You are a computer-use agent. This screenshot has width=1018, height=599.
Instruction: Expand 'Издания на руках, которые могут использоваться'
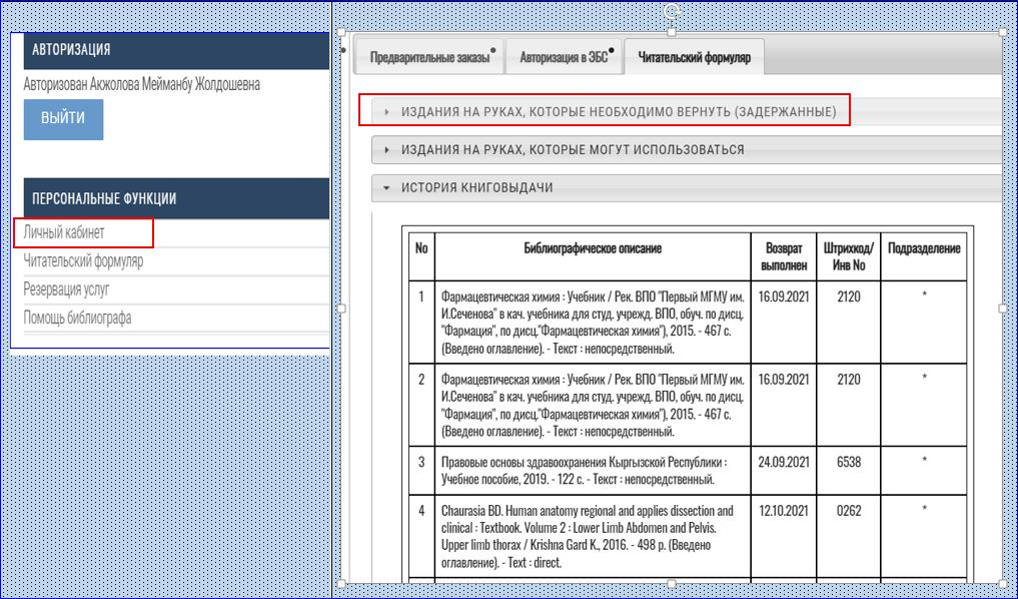coord(572,150)
